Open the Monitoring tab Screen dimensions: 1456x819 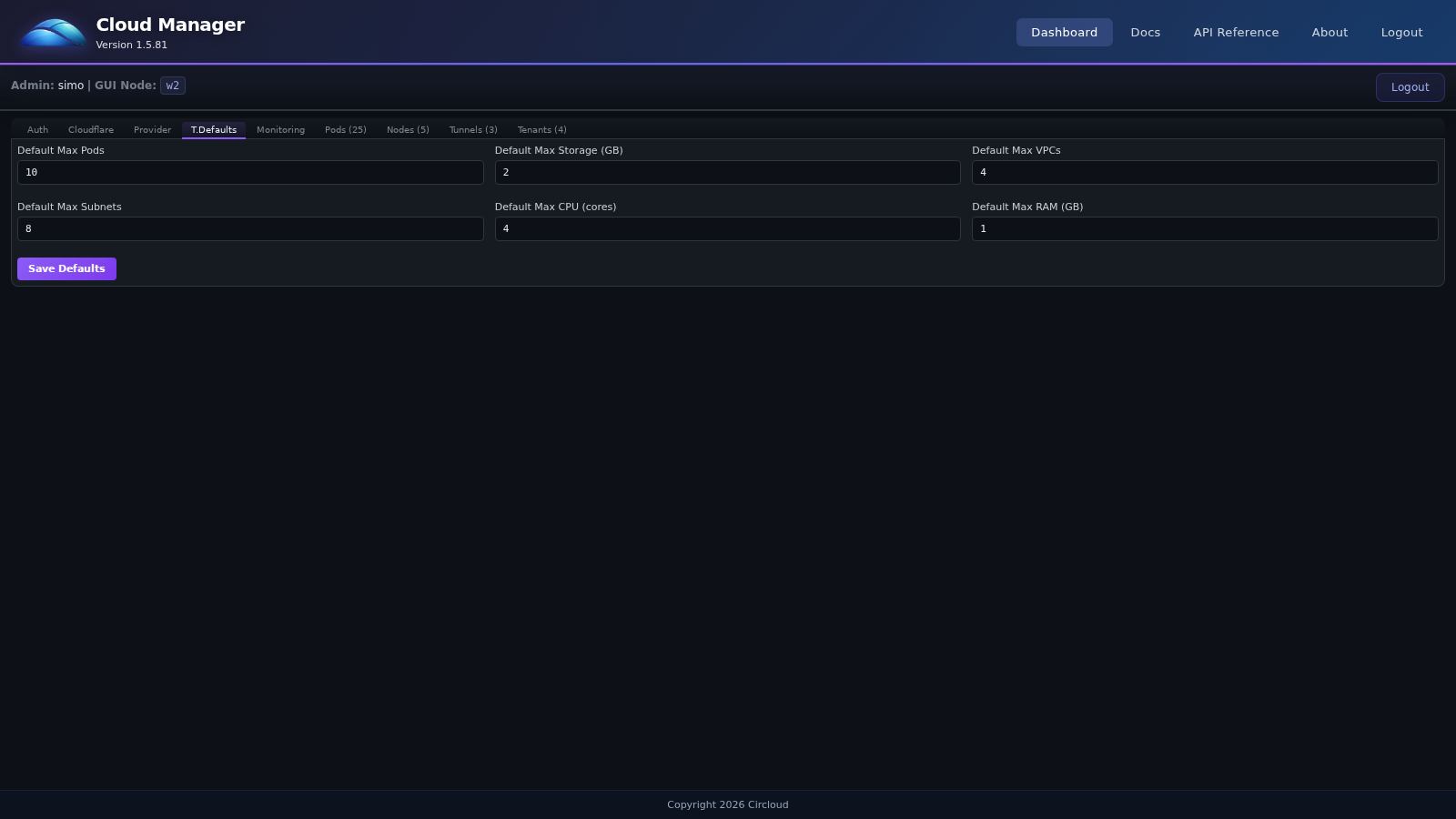(x=280, y=129)
